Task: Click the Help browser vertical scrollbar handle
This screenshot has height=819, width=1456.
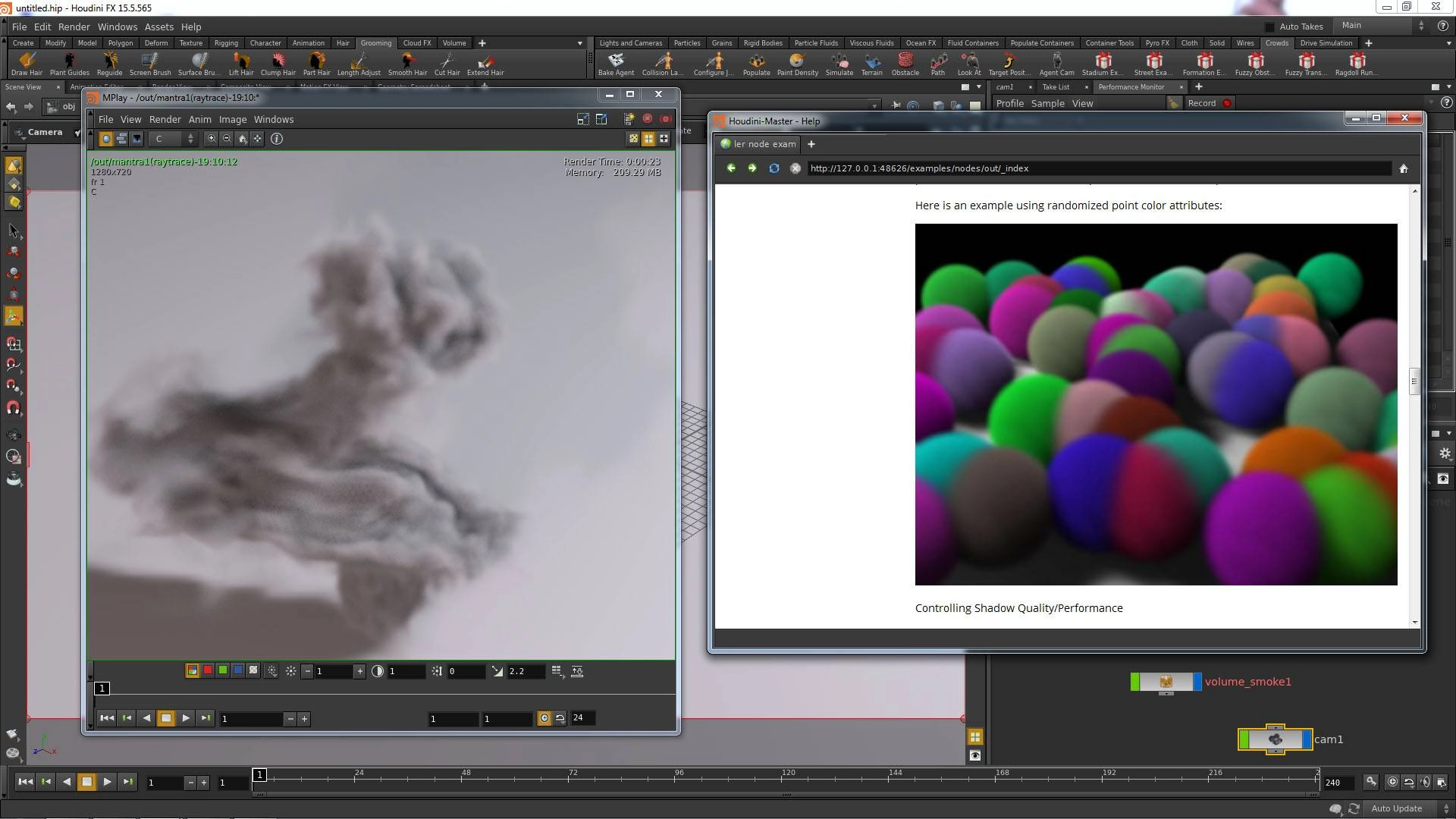Action: click(1414, 381)
